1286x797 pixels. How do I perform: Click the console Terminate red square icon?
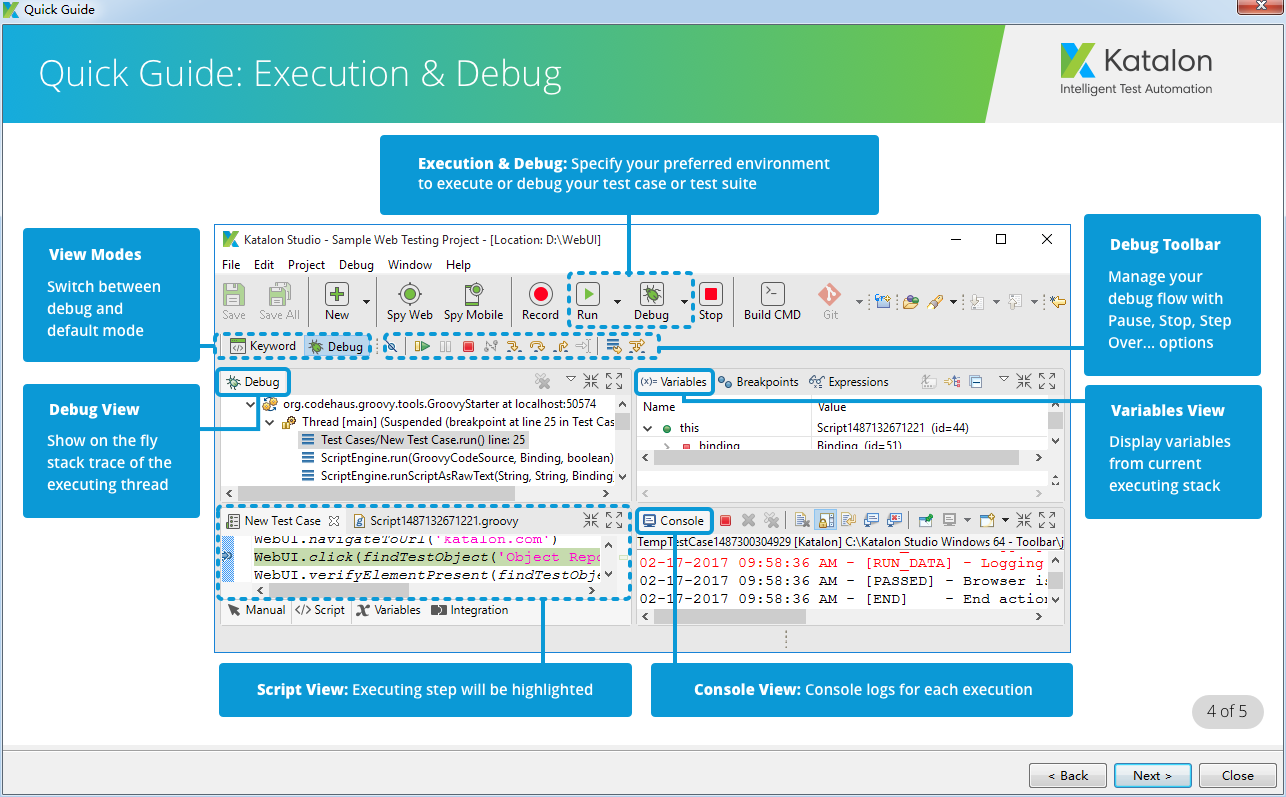pos(725,520)
